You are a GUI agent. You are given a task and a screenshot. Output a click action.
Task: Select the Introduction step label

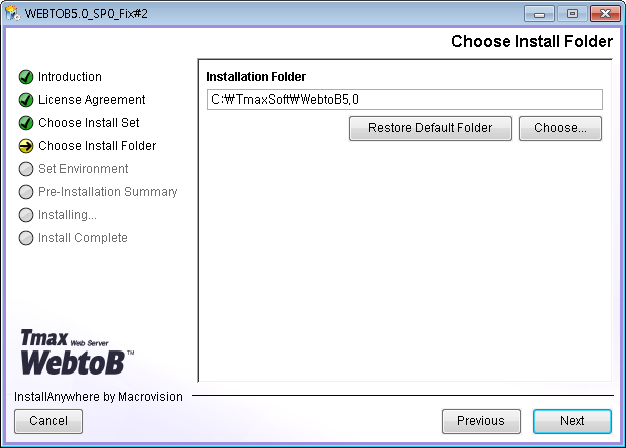[x=70, y=77]
